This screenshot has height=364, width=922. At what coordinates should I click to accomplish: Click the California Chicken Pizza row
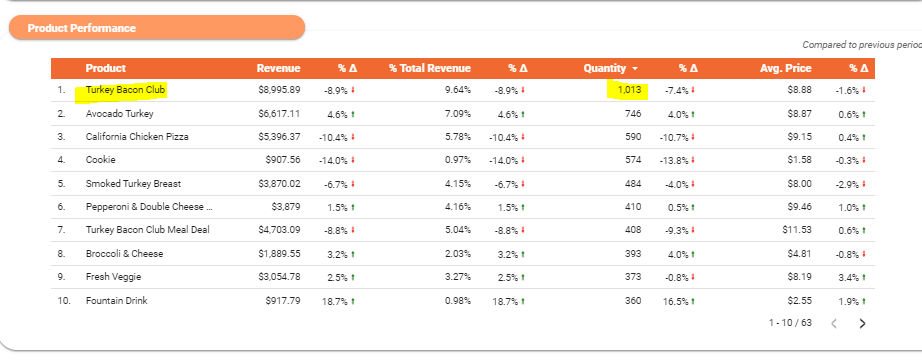pyautogui.click(x=463, y=137)
